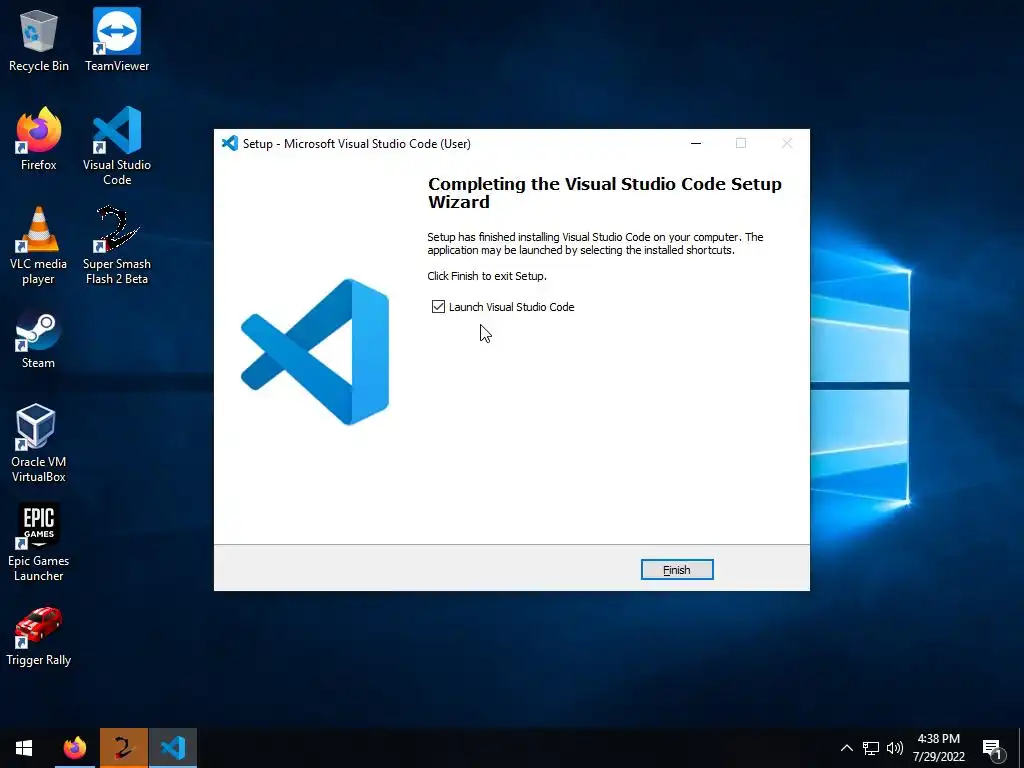This screenshot has height=768, width=1024.
Task: Select Oracle VM VirtualBox desktop icon
Action: coord(39,443)
